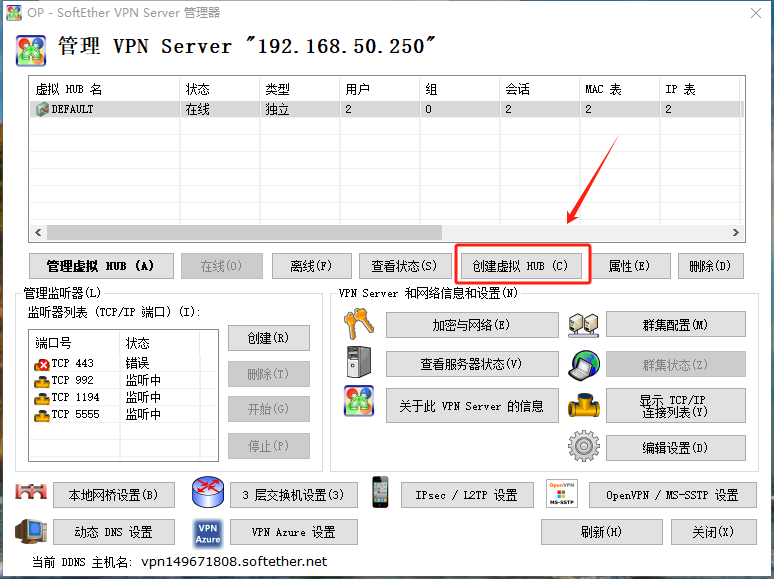
Task: Click the app icon in the window title bar
Action: click(14, 13)
